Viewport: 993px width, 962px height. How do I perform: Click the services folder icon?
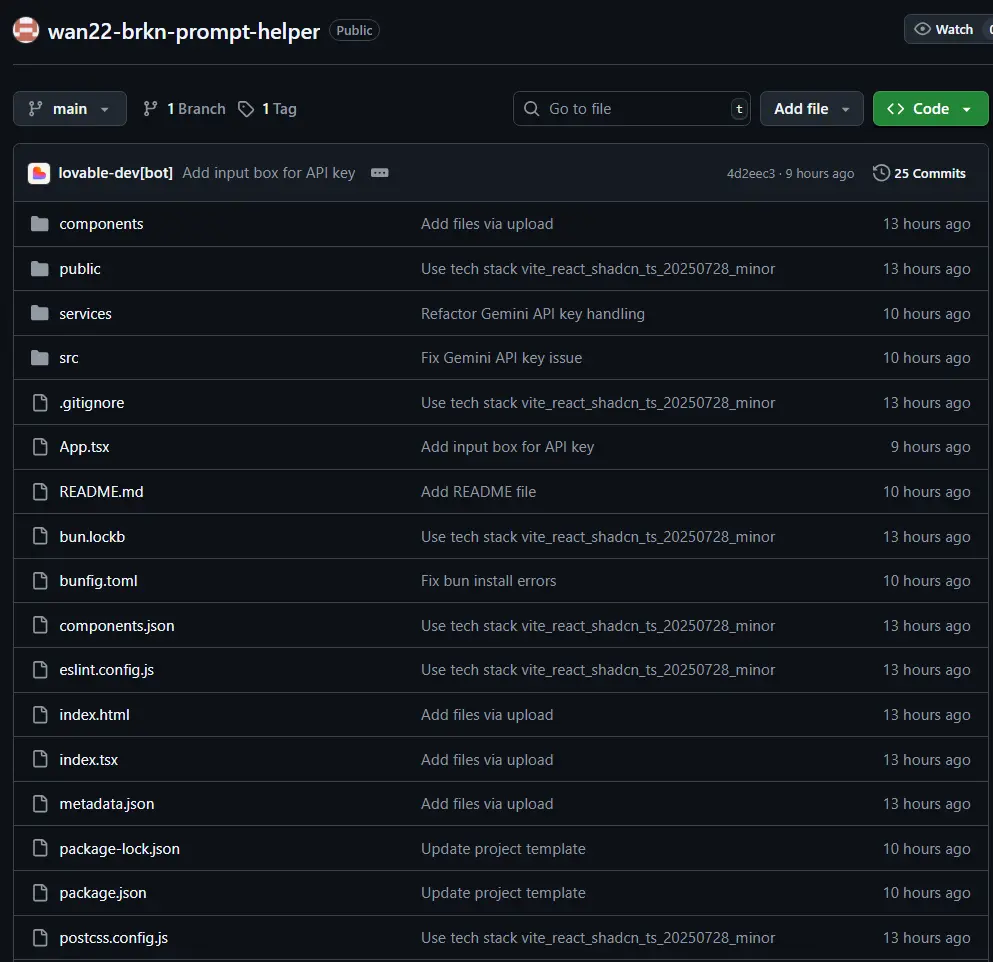click(x=40, y=314)
